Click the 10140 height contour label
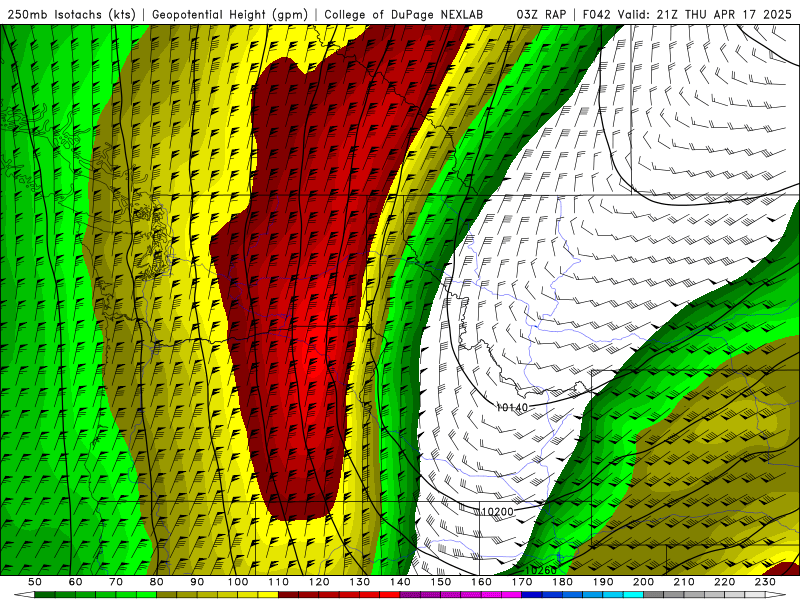Viewport: 800px width, 600px height. [x=512, y=407]
